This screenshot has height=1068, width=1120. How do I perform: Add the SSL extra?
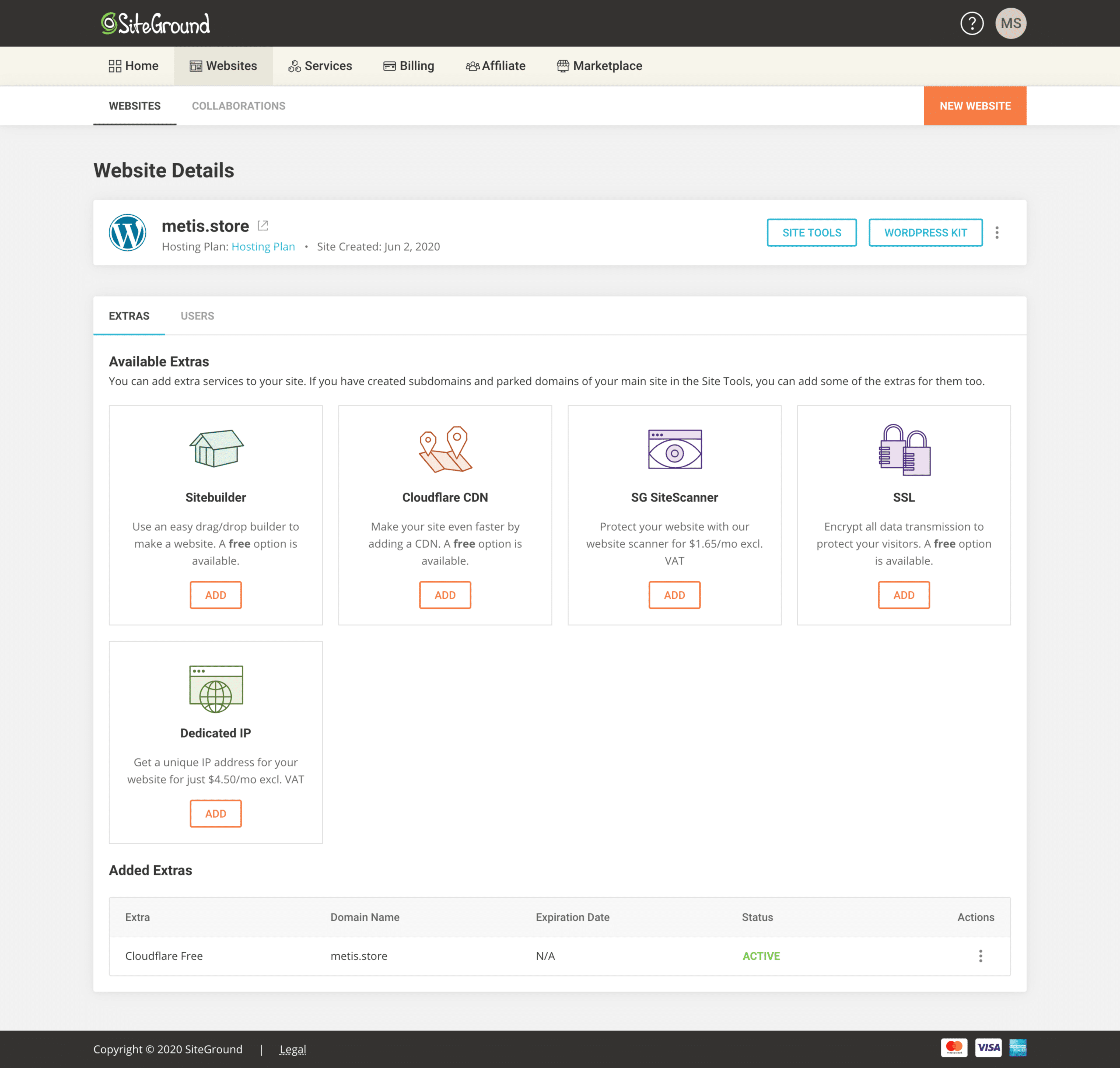(904, 595)
